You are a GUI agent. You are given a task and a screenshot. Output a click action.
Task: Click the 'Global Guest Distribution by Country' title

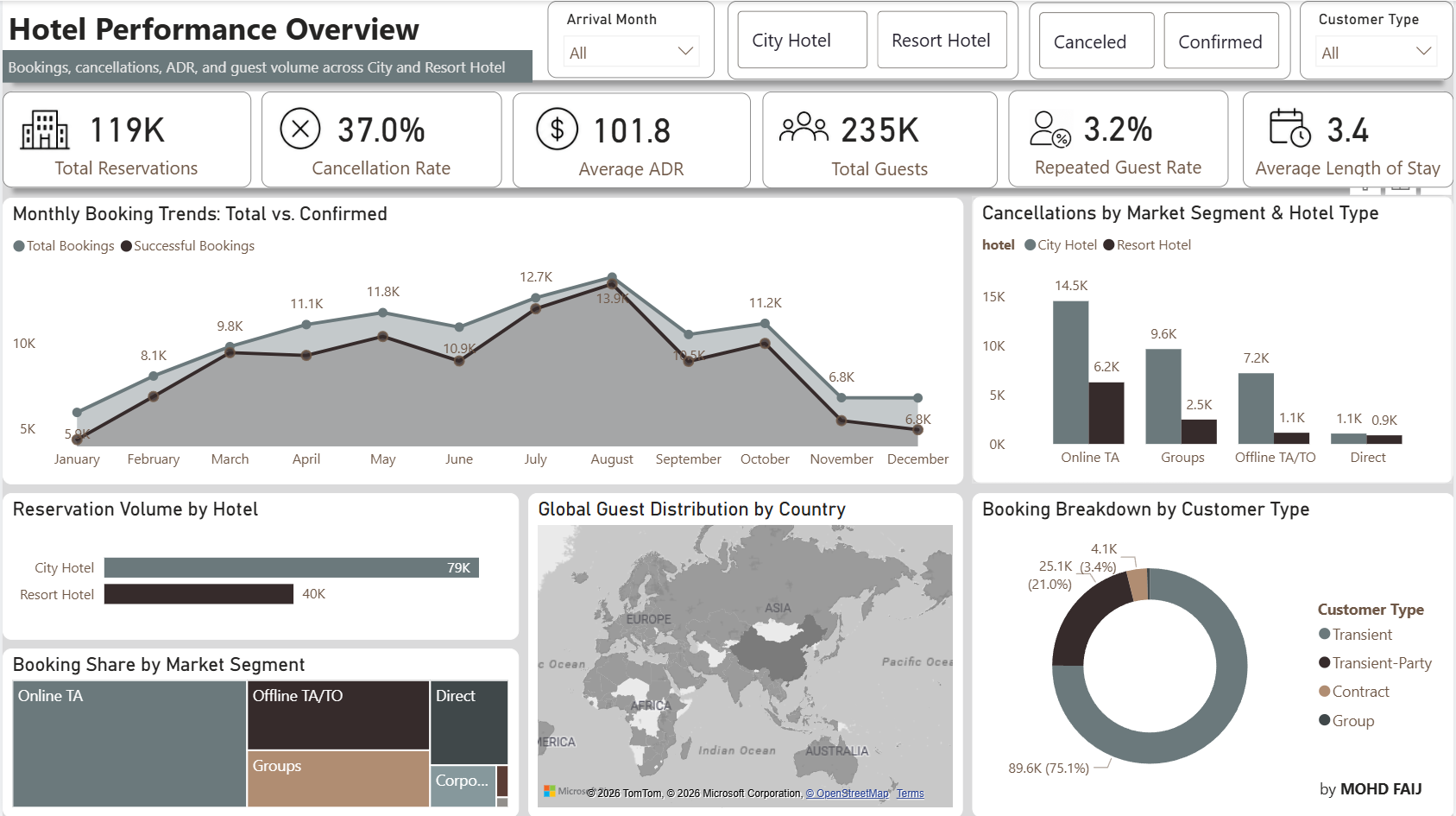click(x=692, y=509)
